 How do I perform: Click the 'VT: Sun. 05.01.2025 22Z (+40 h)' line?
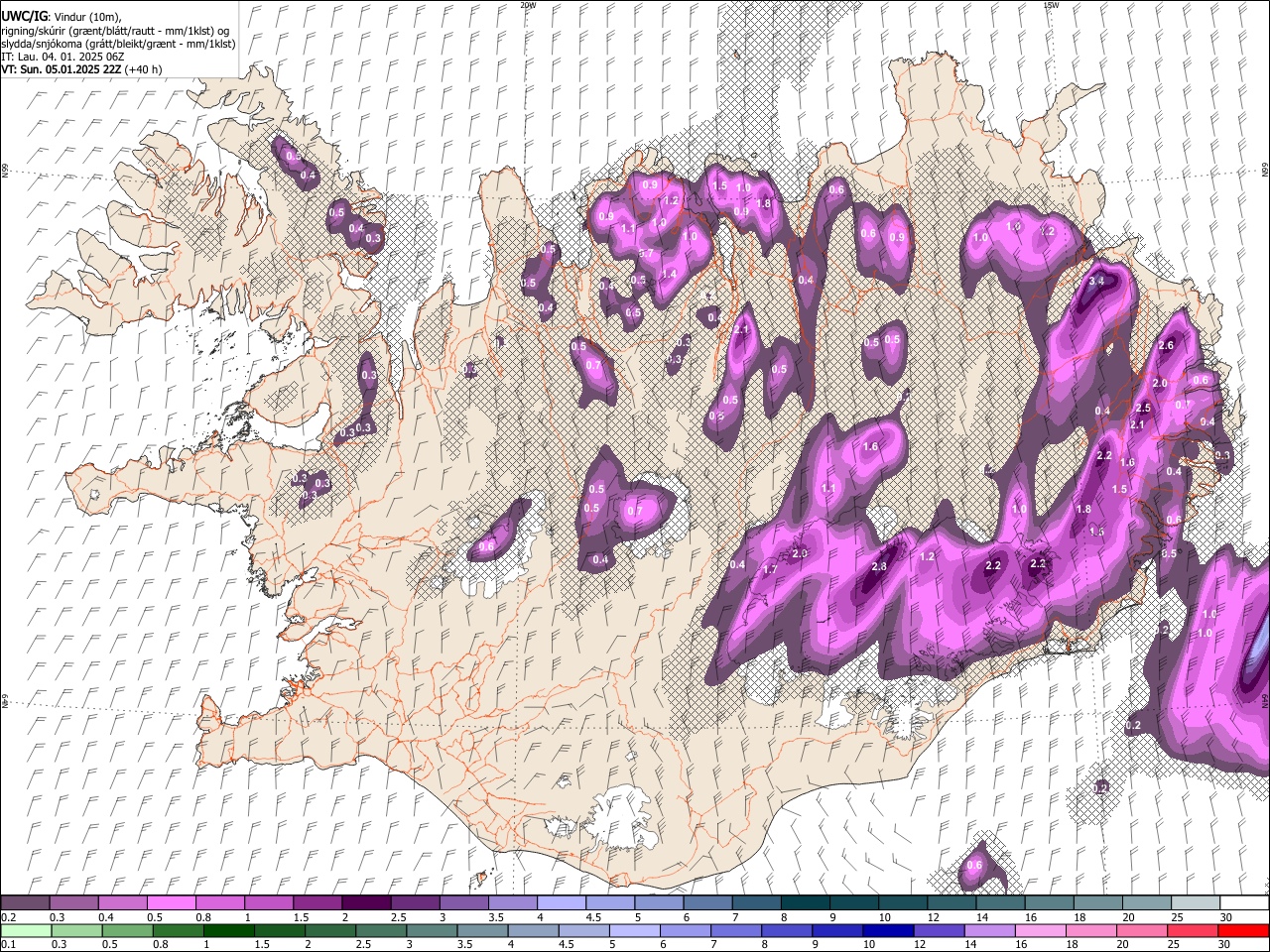coord(81,69)
